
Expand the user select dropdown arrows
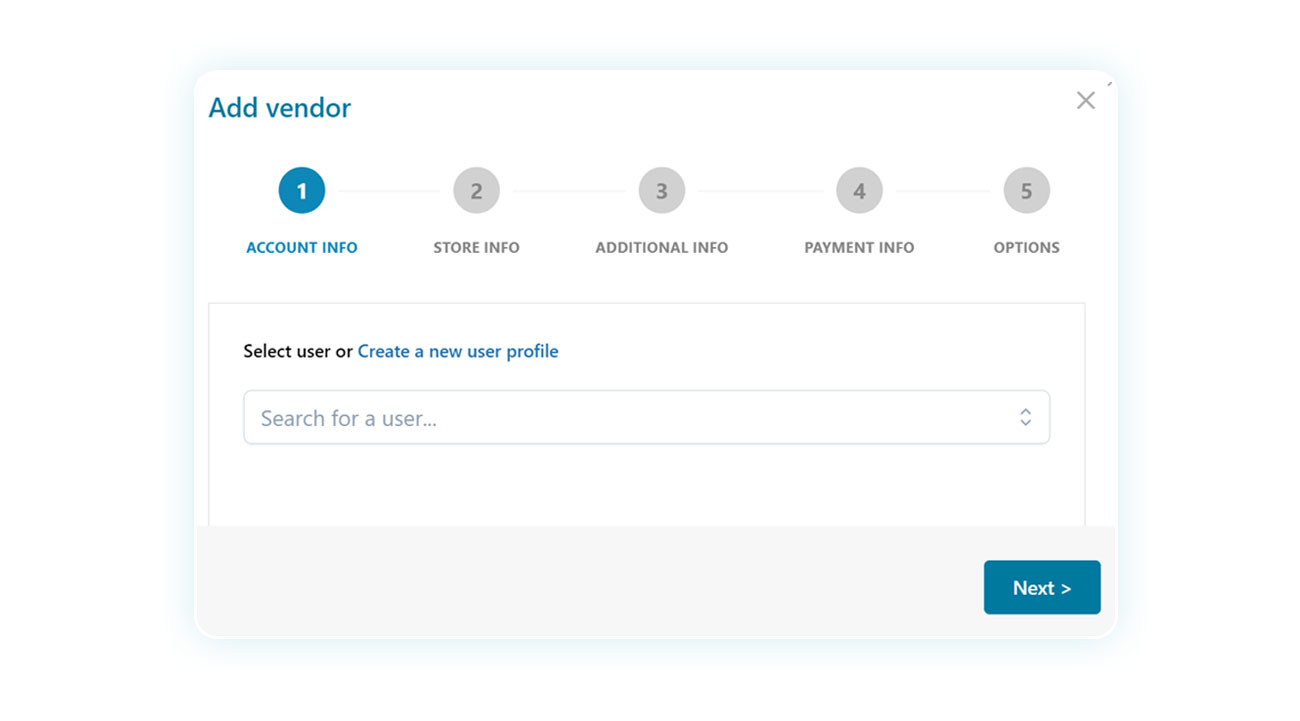[1025, 418]
